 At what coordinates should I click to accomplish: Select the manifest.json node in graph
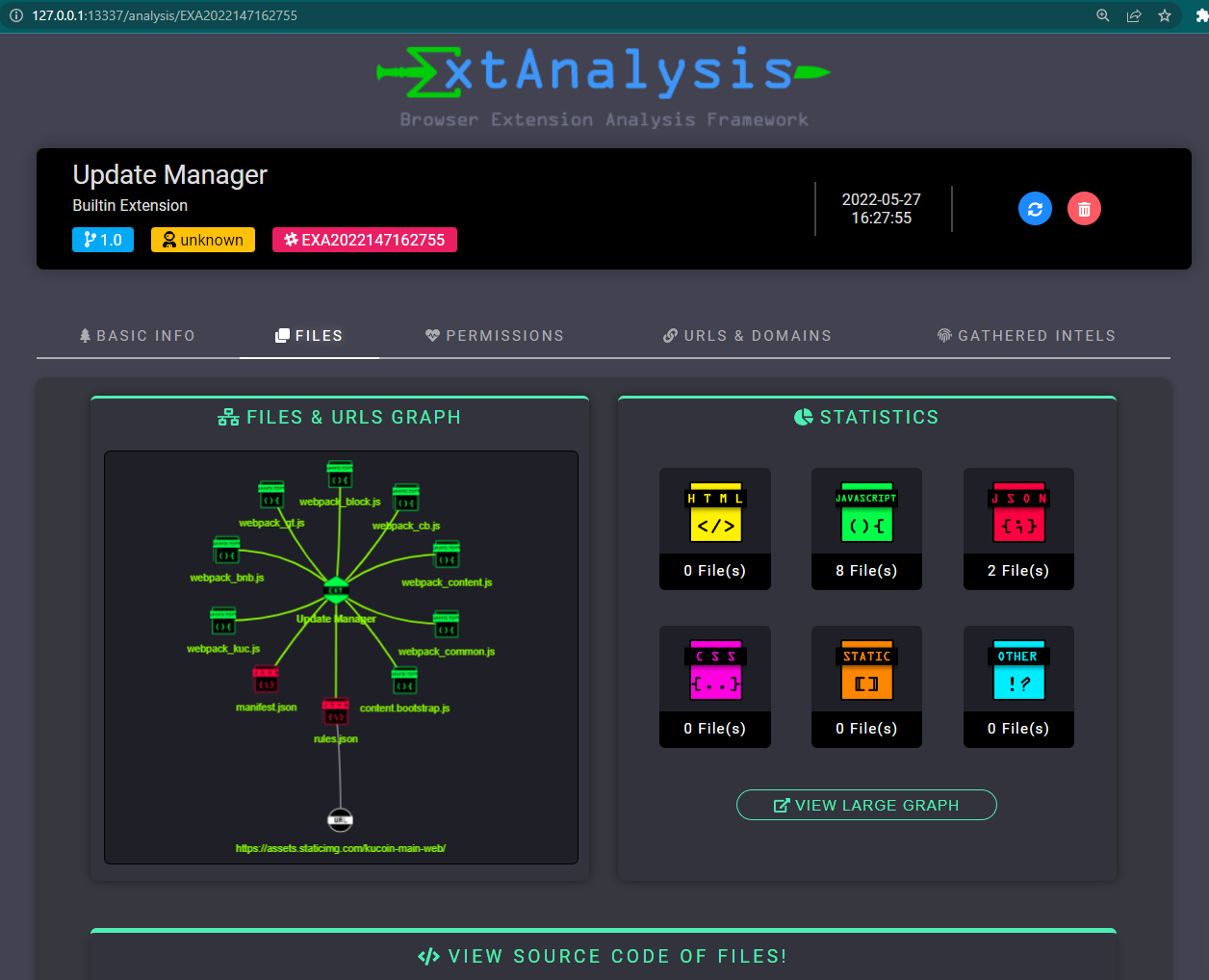266,680
